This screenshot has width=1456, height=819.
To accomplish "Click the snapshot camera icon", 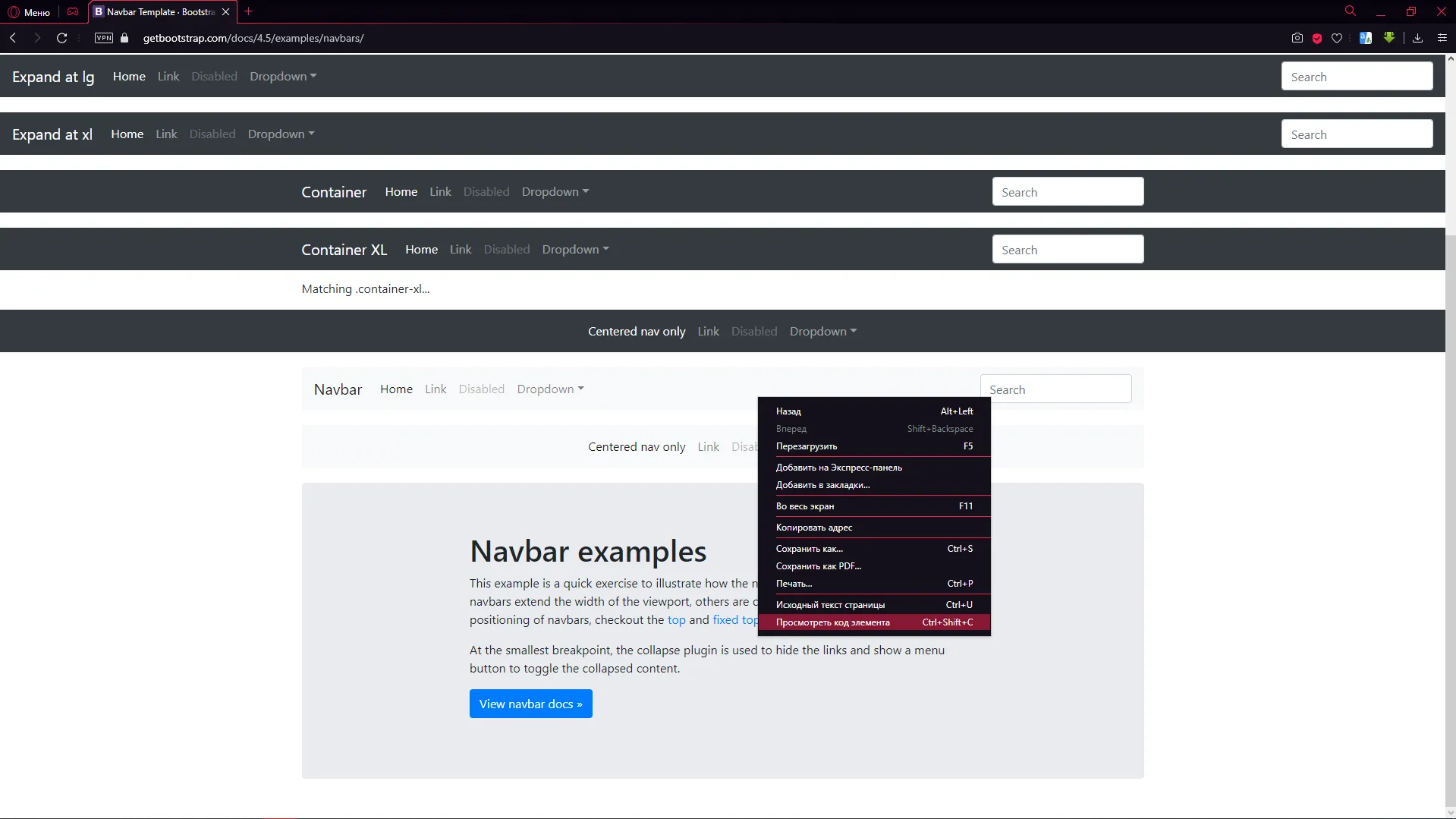I will tap(1297, 38).
